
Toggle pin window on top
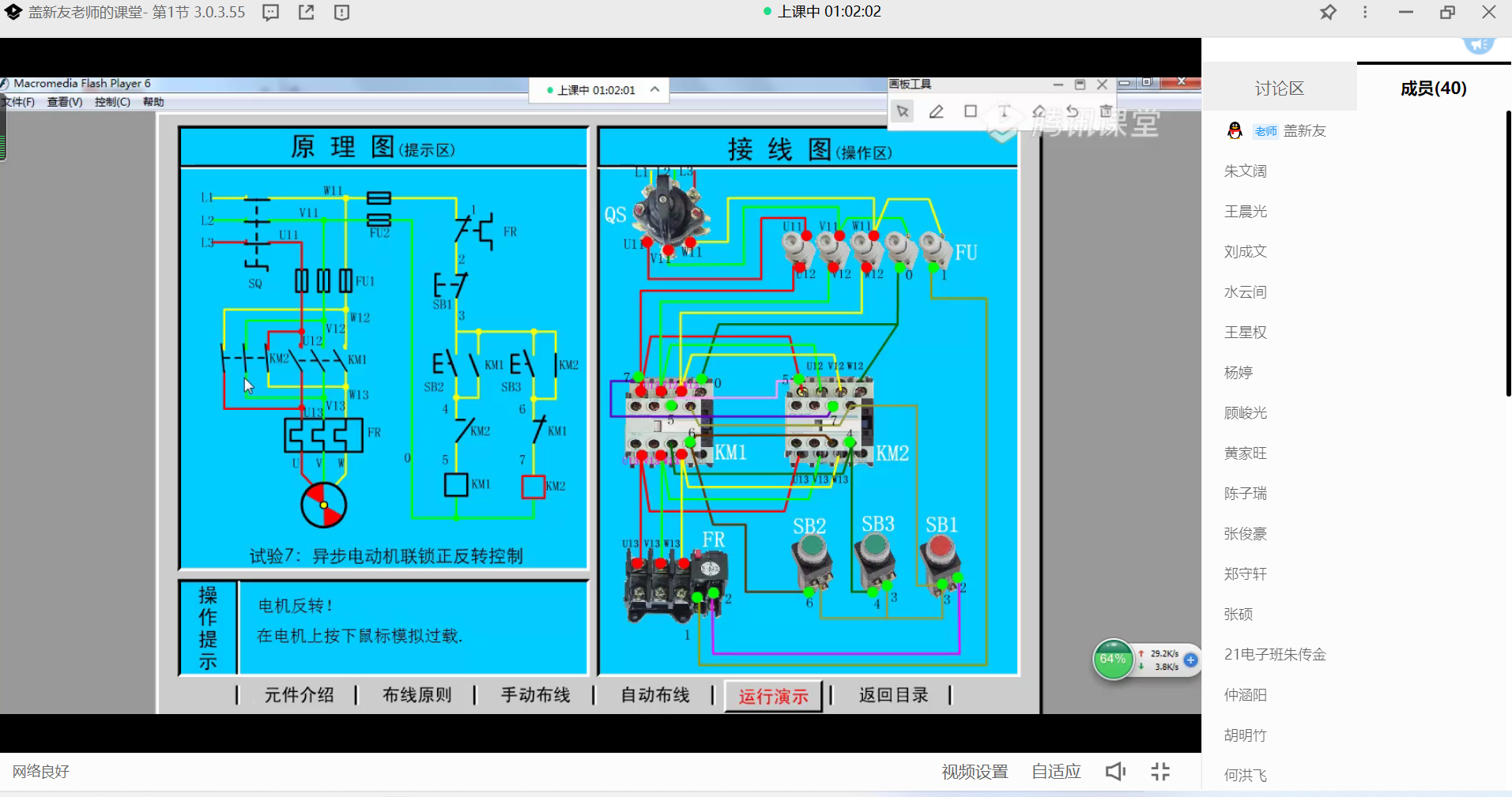1328,13
